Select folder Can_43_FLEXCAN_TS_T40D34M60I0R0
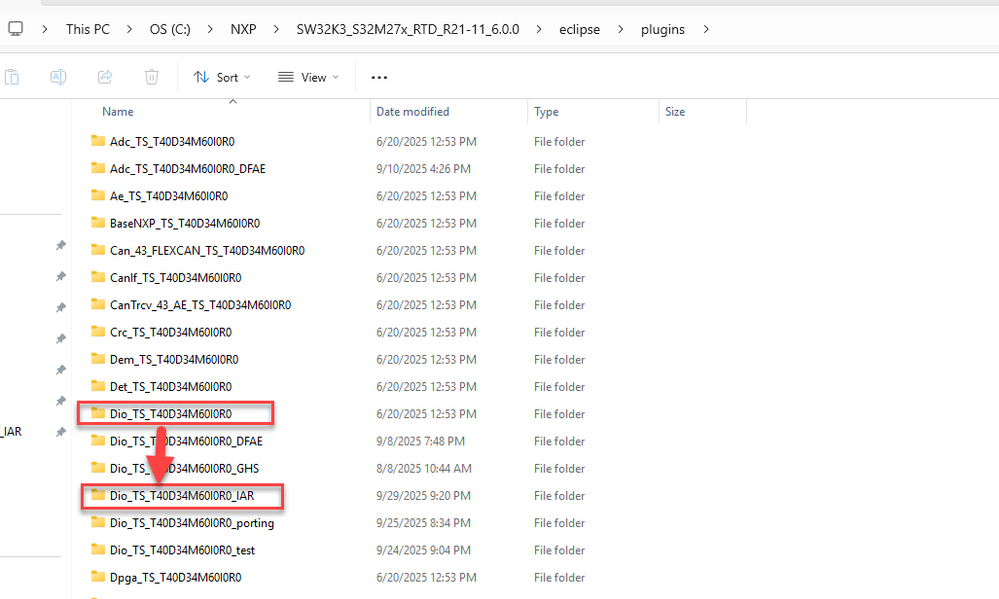999x599 pixels. click(207, 251)
